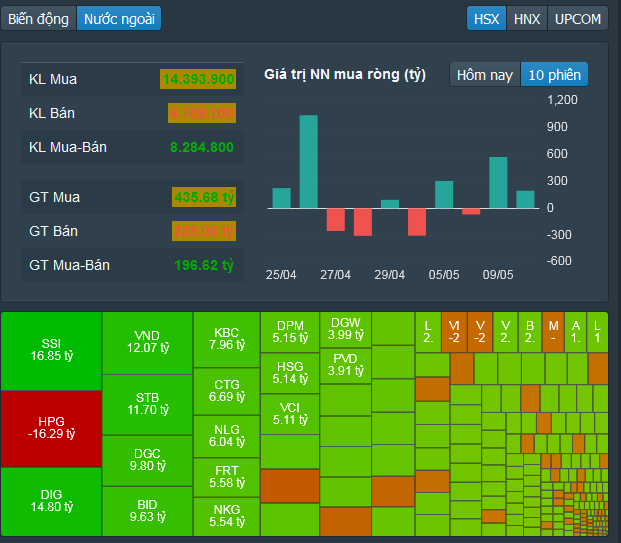Click the STB 11.70 tỷ tile

(x=147, y=405)
